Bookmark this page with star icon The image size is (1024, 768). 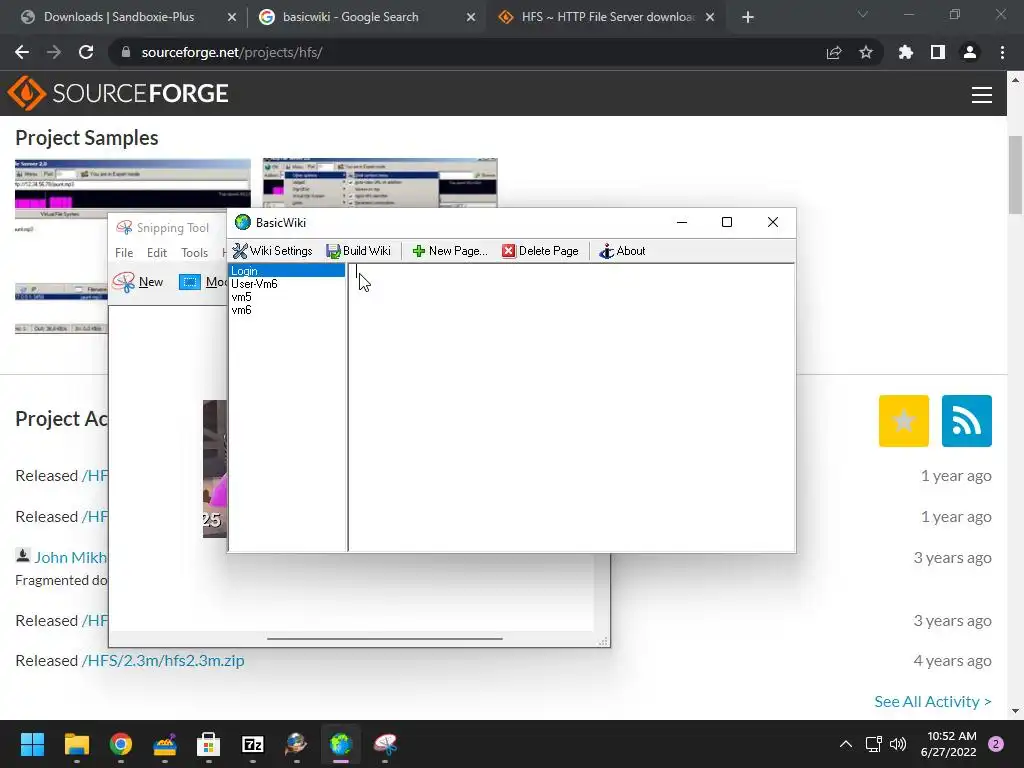click(x=866, y=52)
